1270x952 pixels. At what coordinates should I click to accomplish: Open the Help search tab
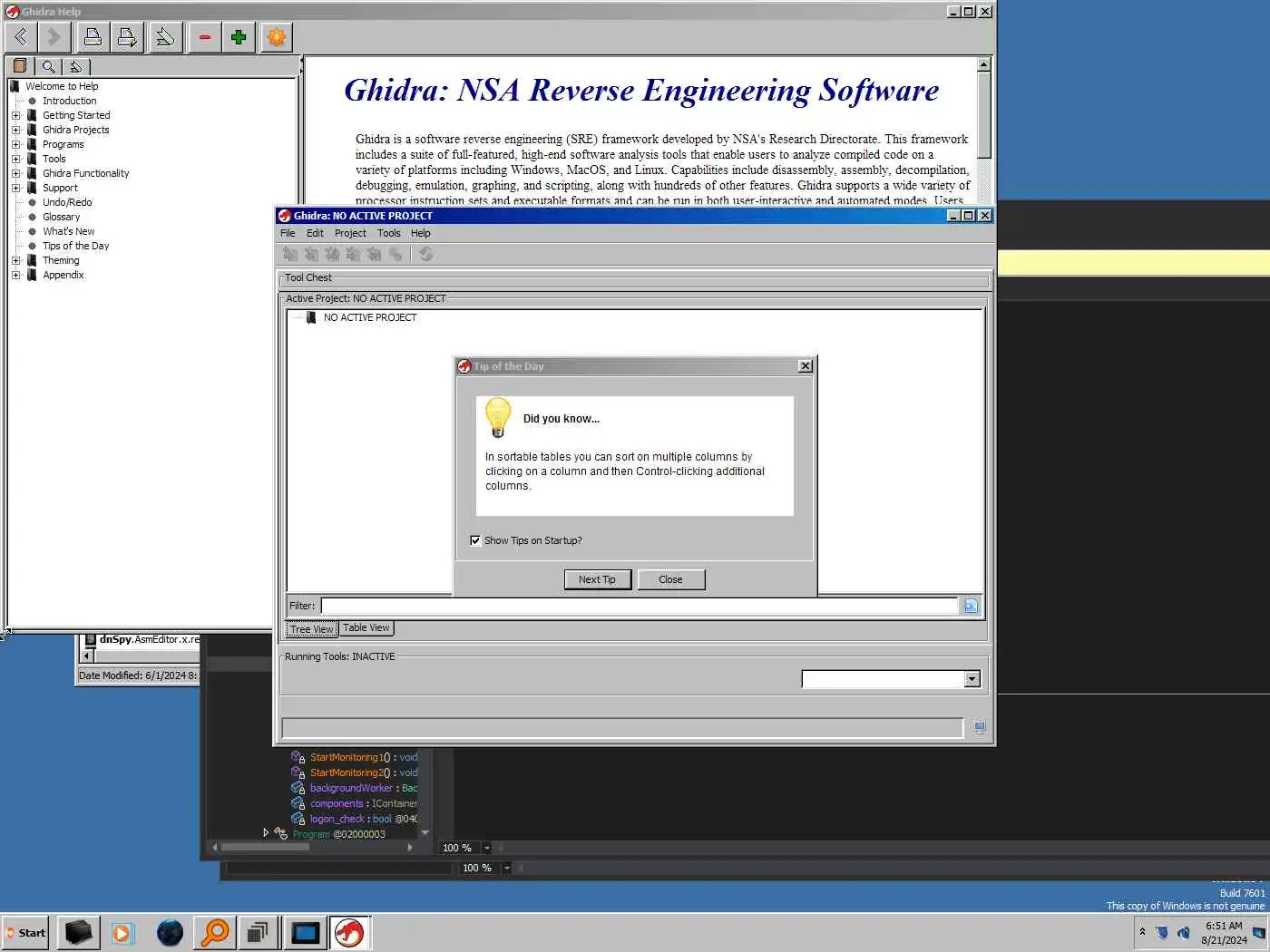click(48, 66)
